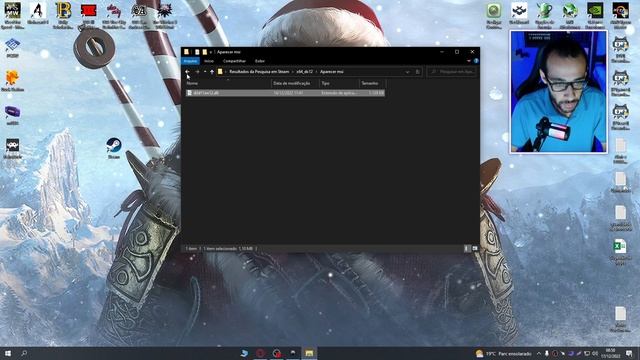Switch to the Início ribbon tab
640x360 pixels.
209,61
